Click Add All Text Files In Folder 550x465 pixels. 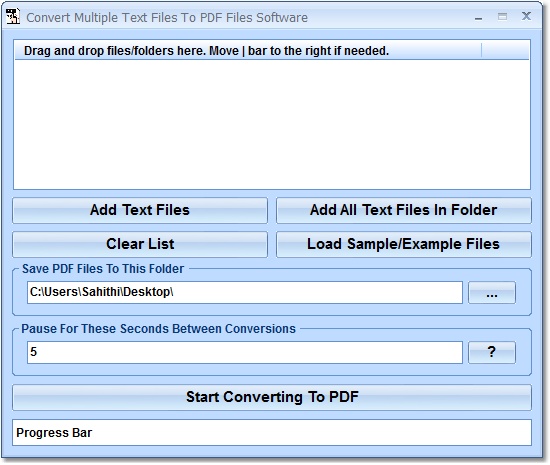pos(404,210)
